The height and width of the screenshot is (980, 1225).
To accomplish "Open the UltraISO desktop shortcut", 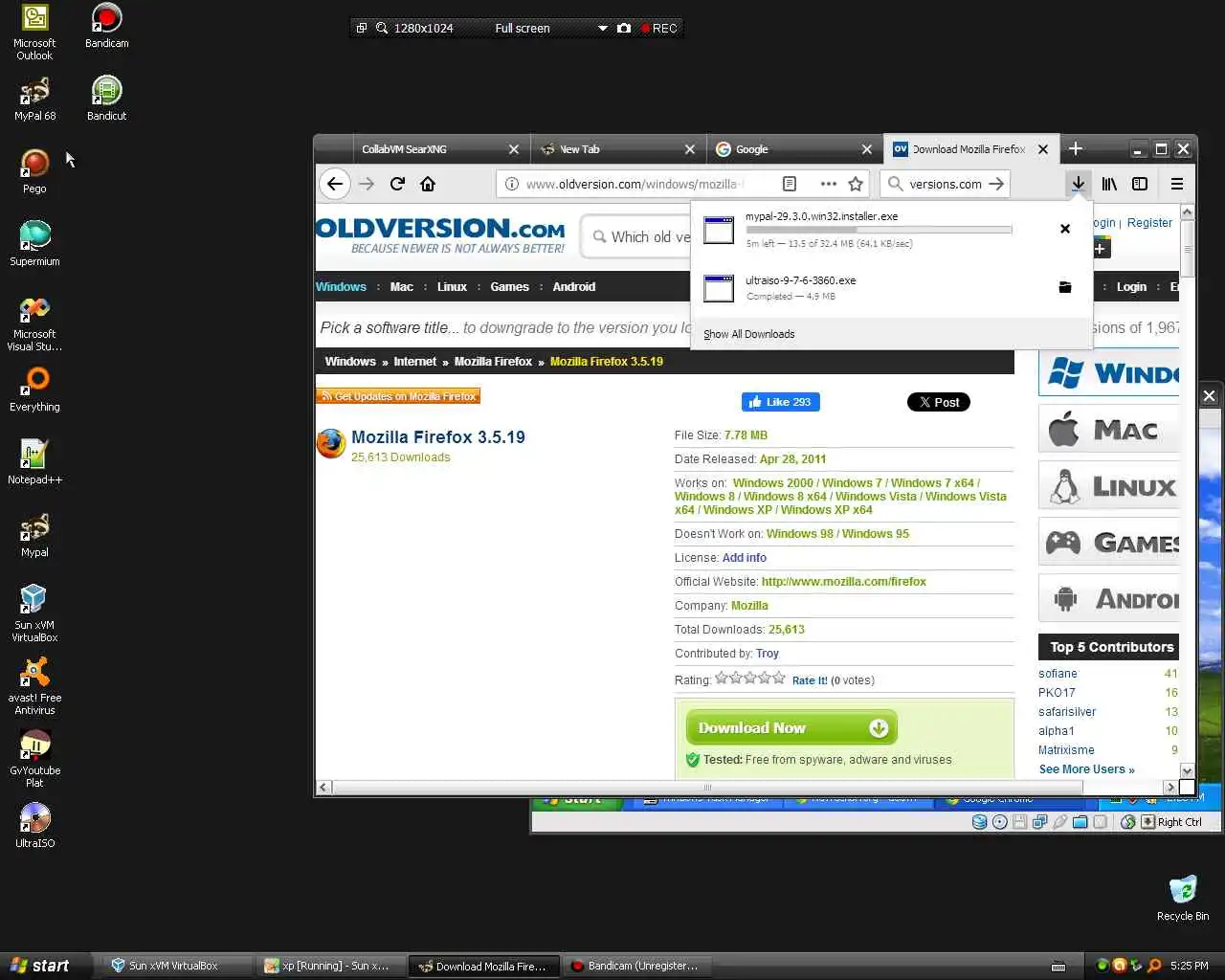I will [x=34, y=825].
